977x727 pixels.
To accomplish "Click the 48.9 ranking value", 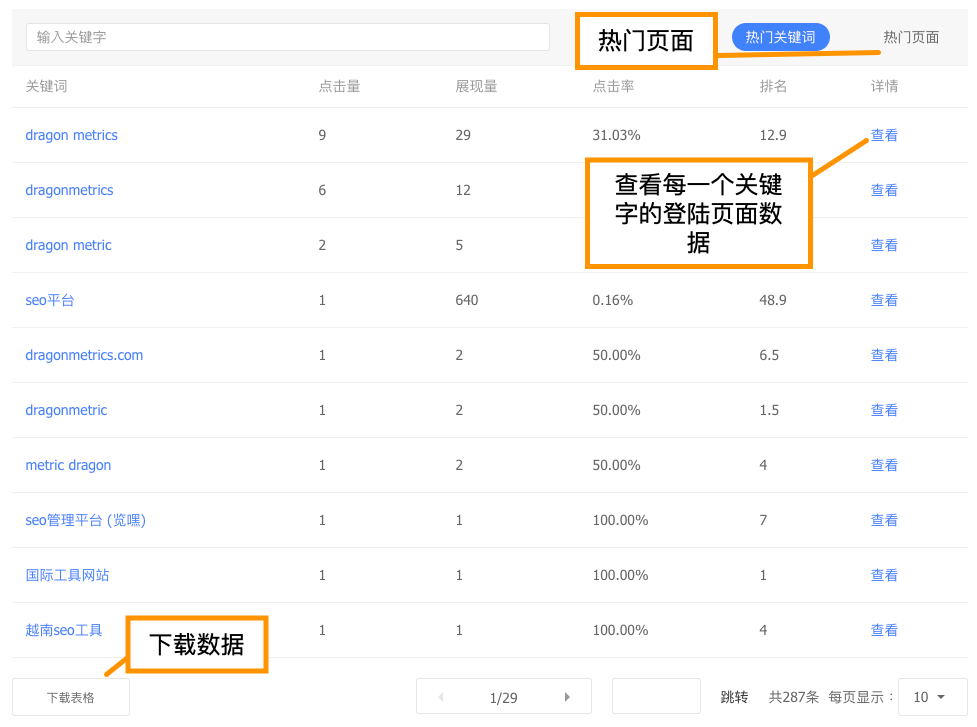I will click(773, 300).
